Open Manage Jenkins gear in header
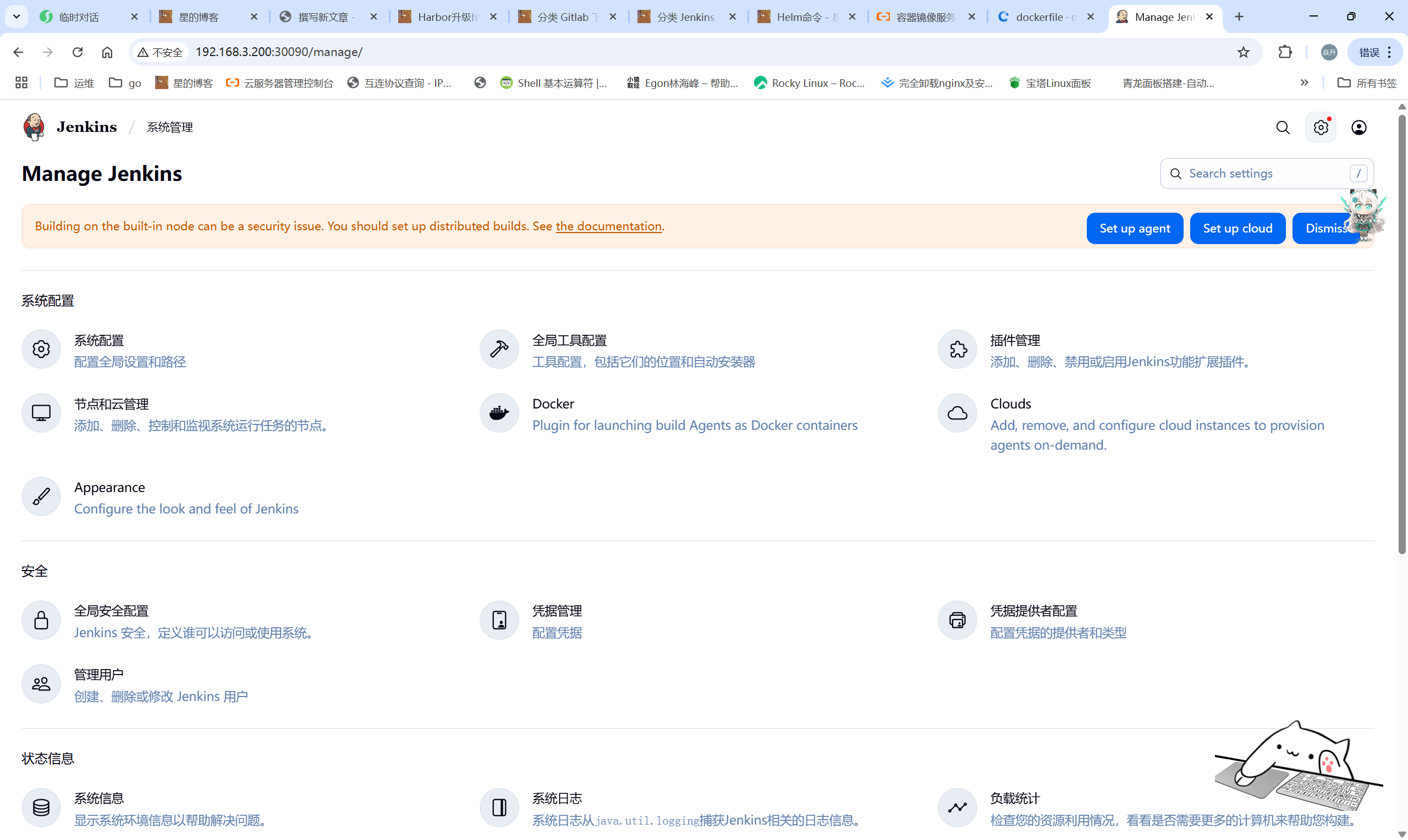This screenshot has height=840, width=1408. pos(1320,128)
